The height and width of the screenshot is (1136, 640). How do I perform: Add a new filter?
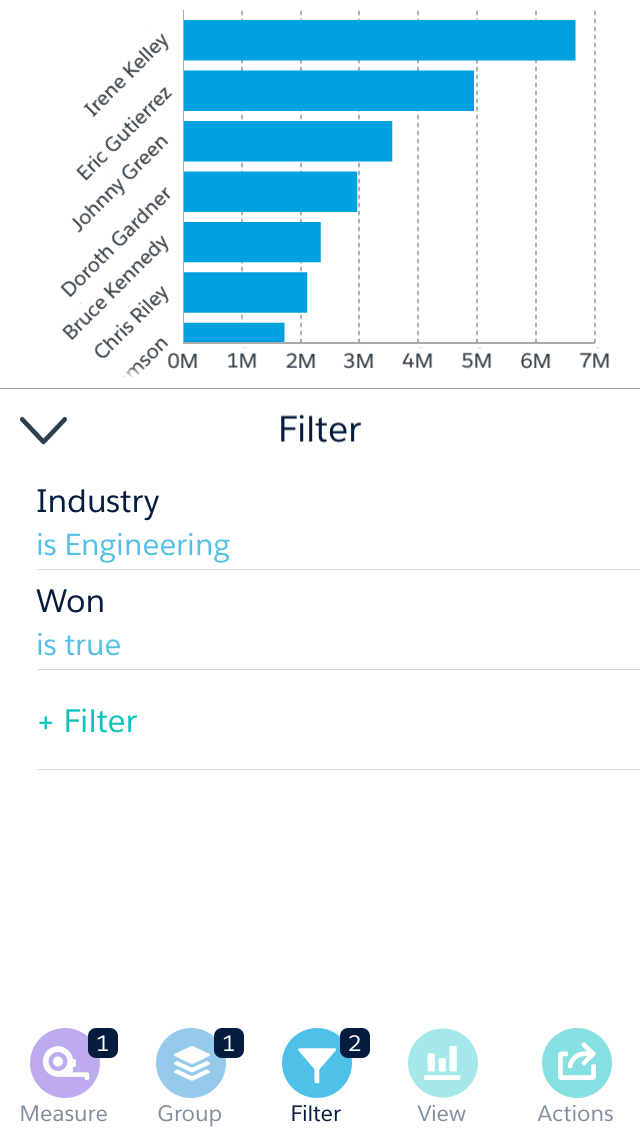click(88, 721)
